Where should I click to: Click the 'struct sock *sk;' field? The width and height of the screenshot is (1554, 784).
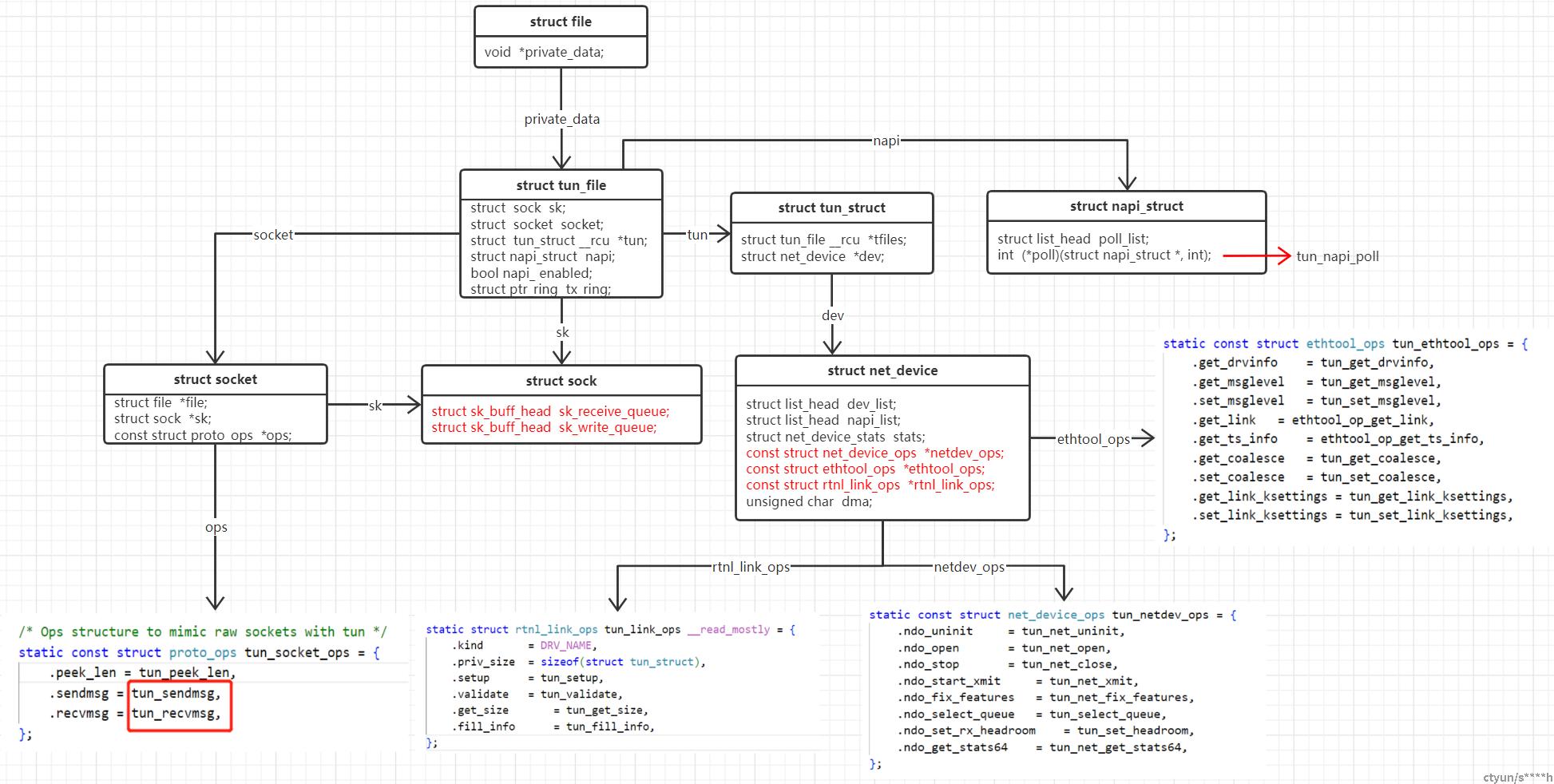162,418
